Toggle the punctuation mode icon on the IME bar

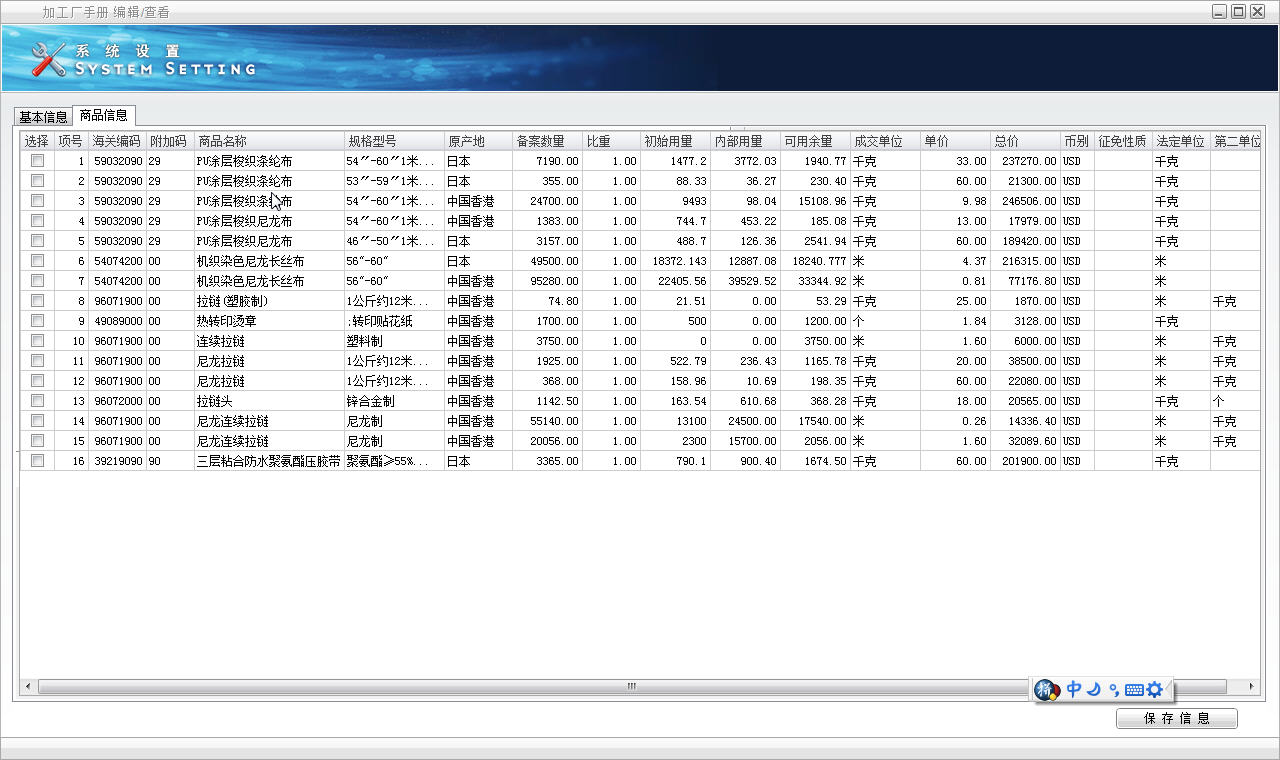click(1113, 689)
